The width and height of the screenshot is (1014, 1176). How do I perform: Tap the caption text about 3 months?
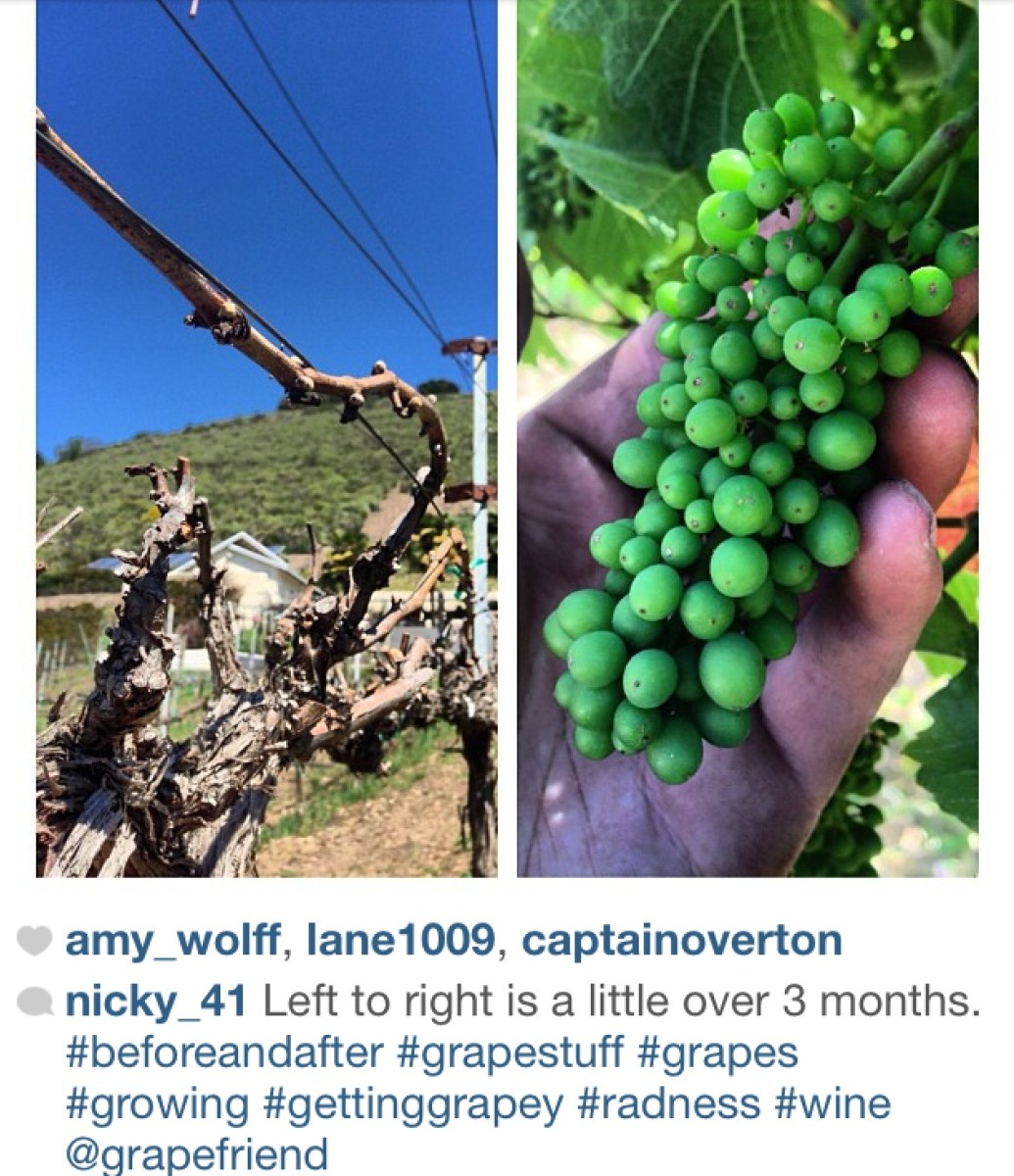[x=622, y=1003]
